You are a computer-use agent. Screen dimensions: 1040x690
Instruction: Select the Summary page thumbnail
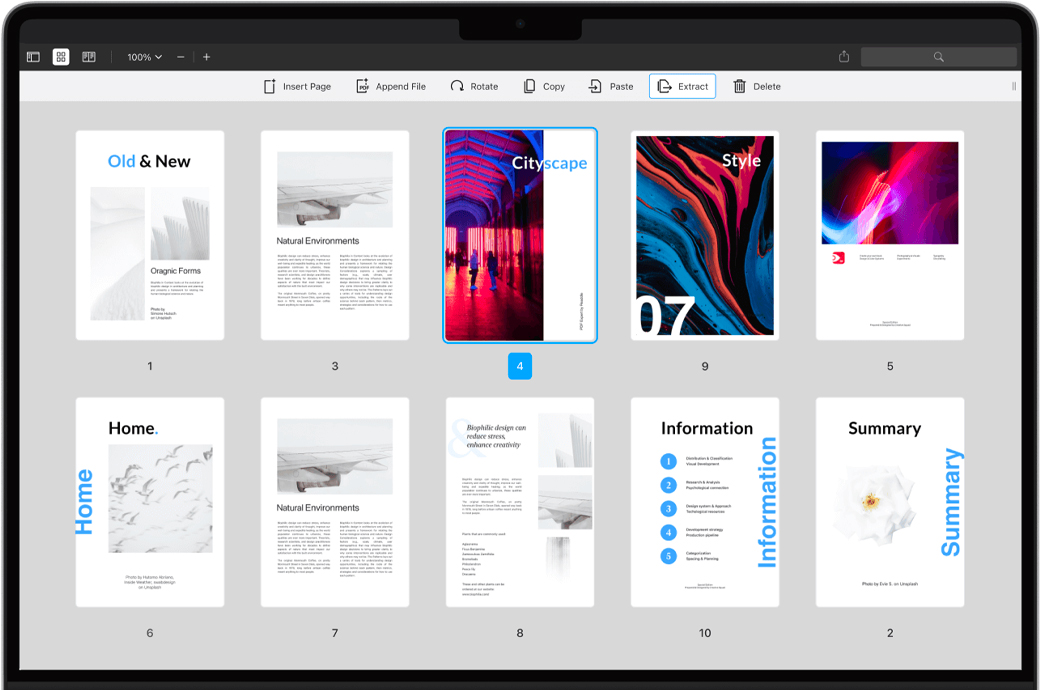coord(890,502)
